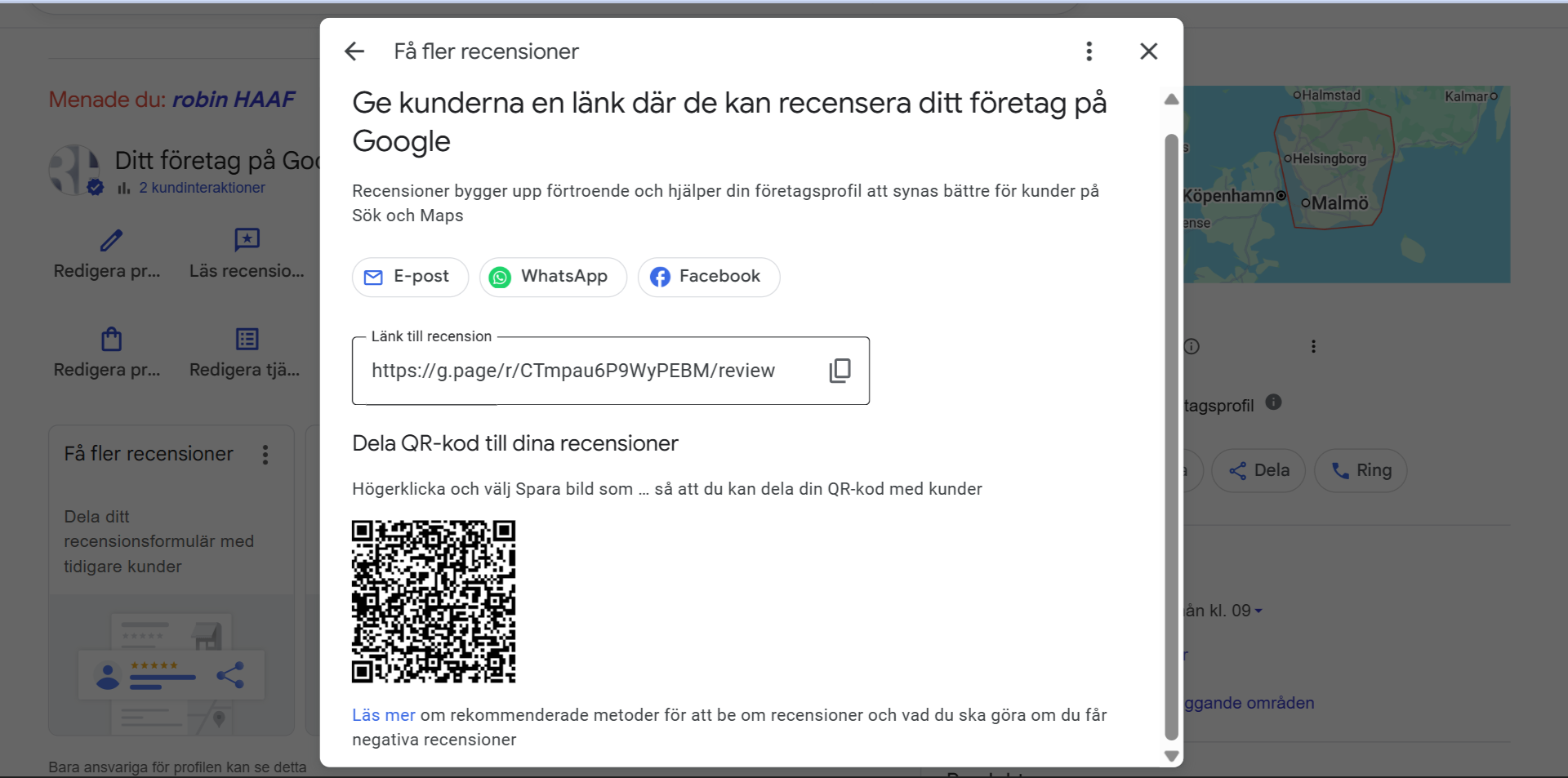Click the Ring call button

1361,470
